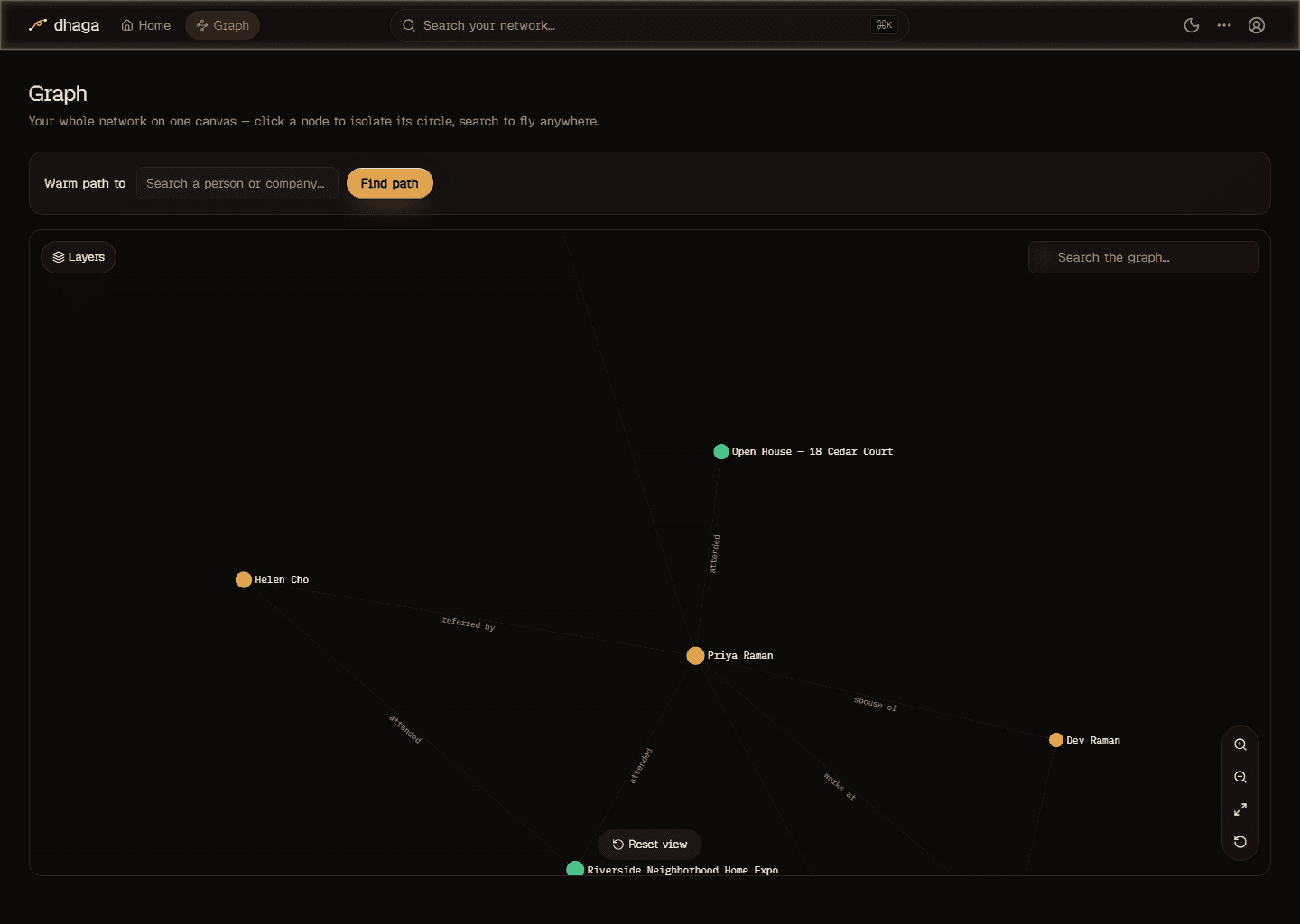Image resolution: width=1300 pixels, height=924 pixels.
Task: Open the user account icon
Action: point(1257,25)
